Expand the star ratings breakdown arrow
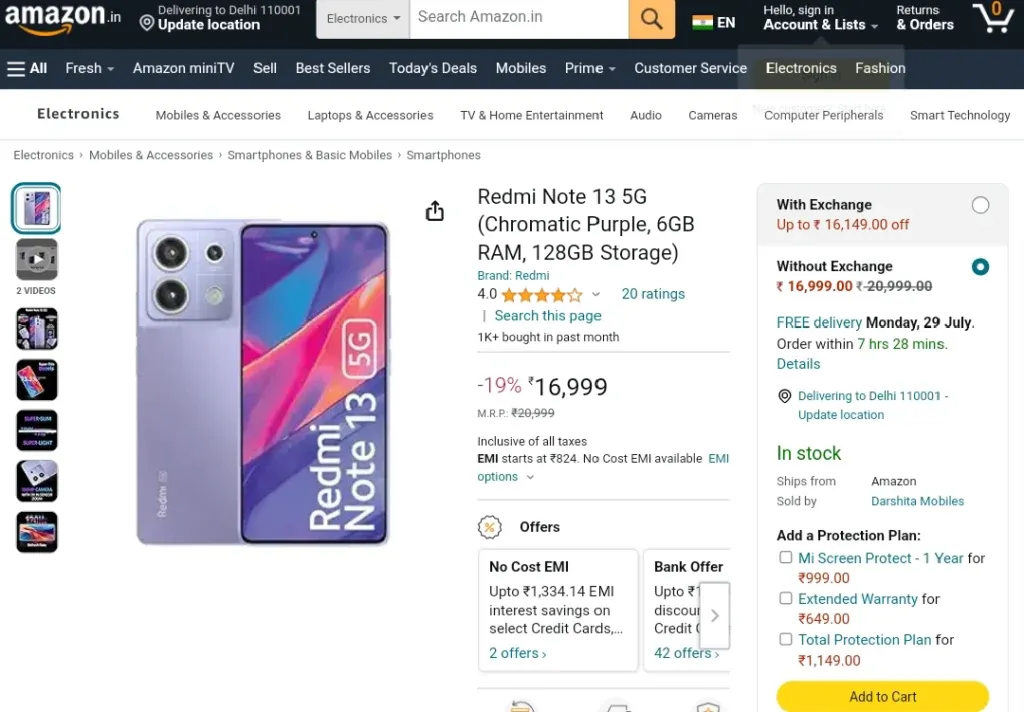 596,295
